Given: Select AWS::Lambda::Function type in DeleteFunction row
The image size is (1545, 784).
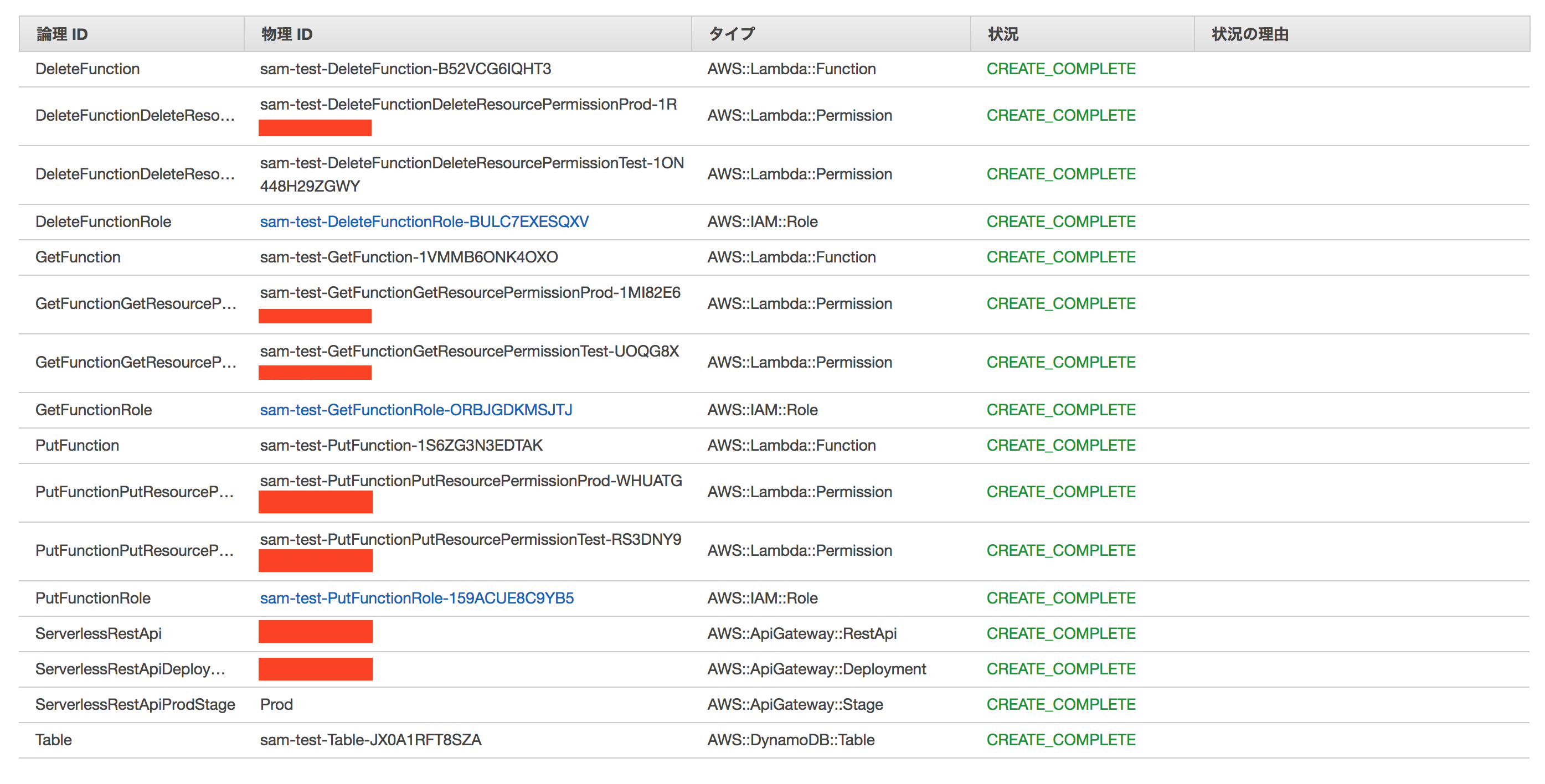Looking at the screenshot, I should click(x=792, y=69).
